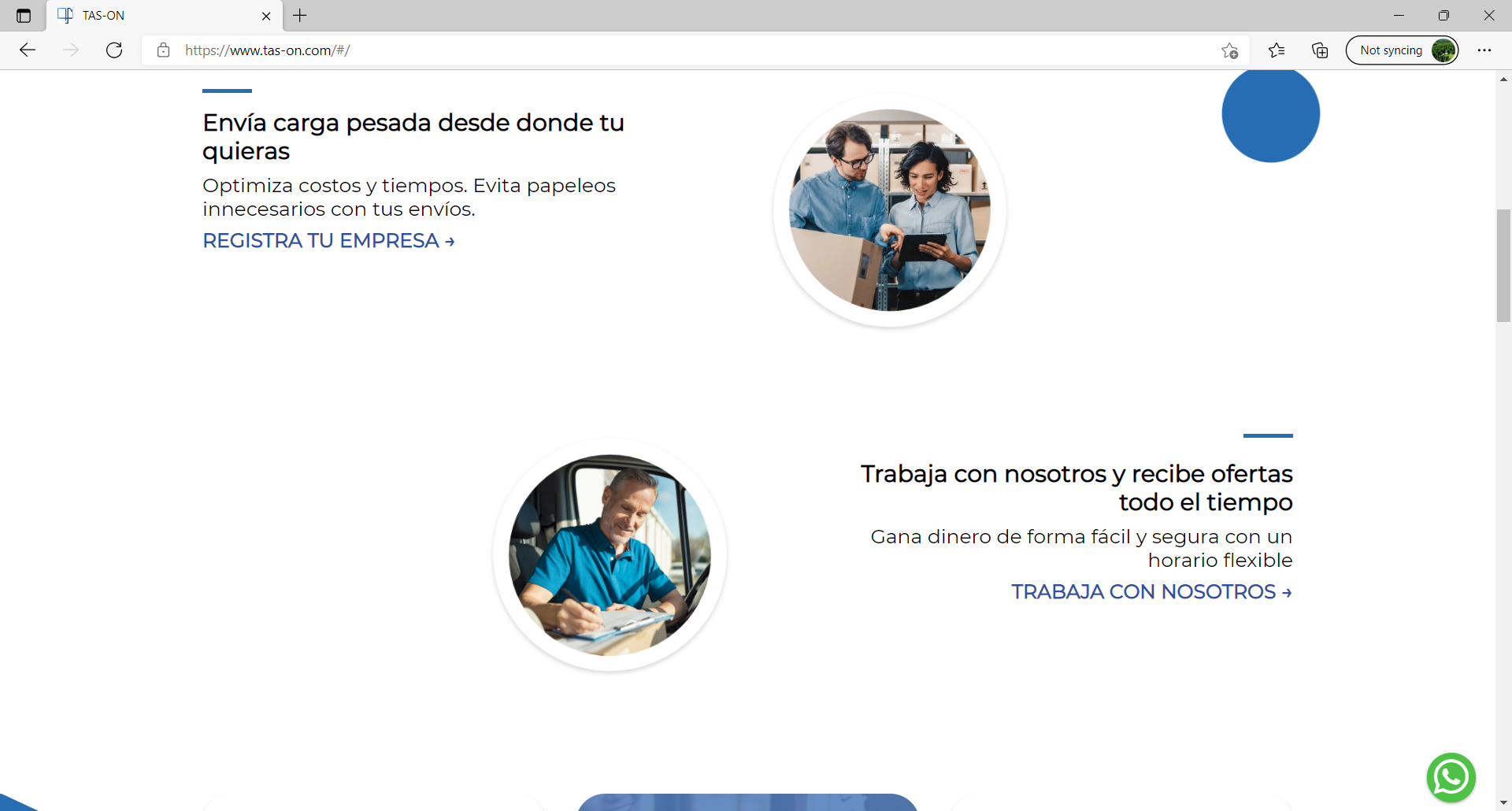
Task: Open Settings and more menu
Action: click(1484, 50)
